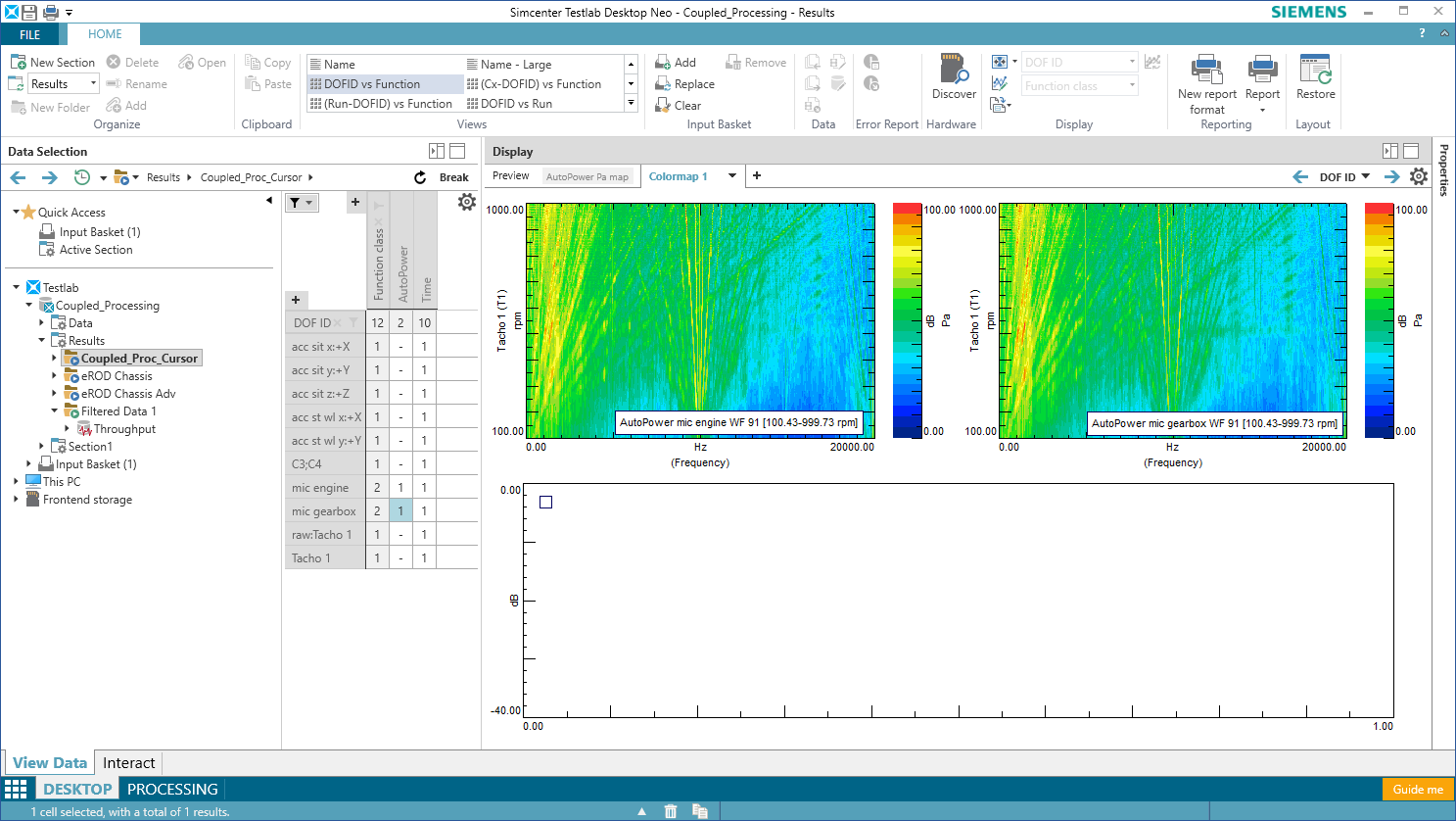The height and width of the screenshot is (821, 1456).
Task: Click Add in the Input Basket group
Action: click(676, 62)
